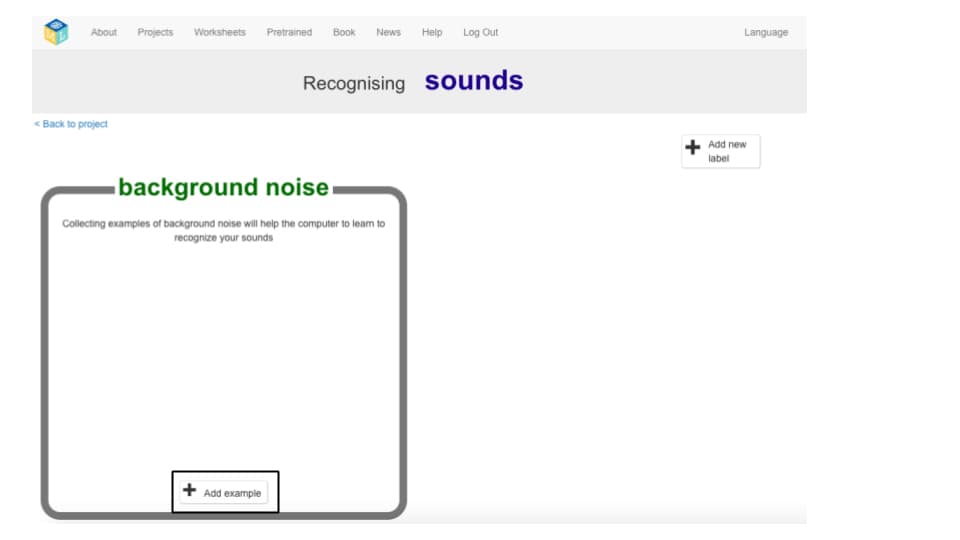The image size is (960, 540).
Task: Click the Add new label button
Action: click(x=721, y=151)
